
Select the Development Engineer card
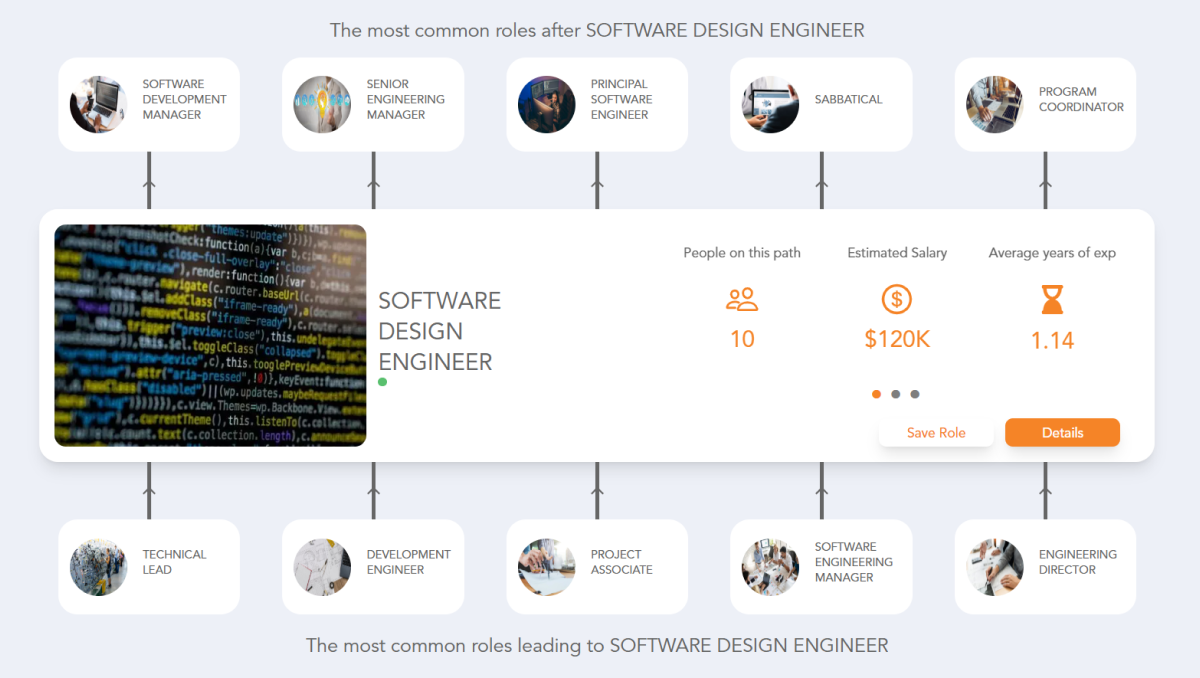click(x=372, y=566)
